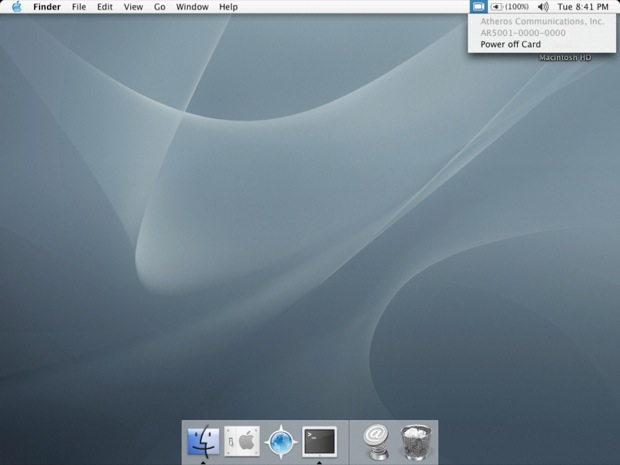Screen dimensions: 620x465
Task: Click the @ spring website icon in Dock
Action: tap(376, 442)
